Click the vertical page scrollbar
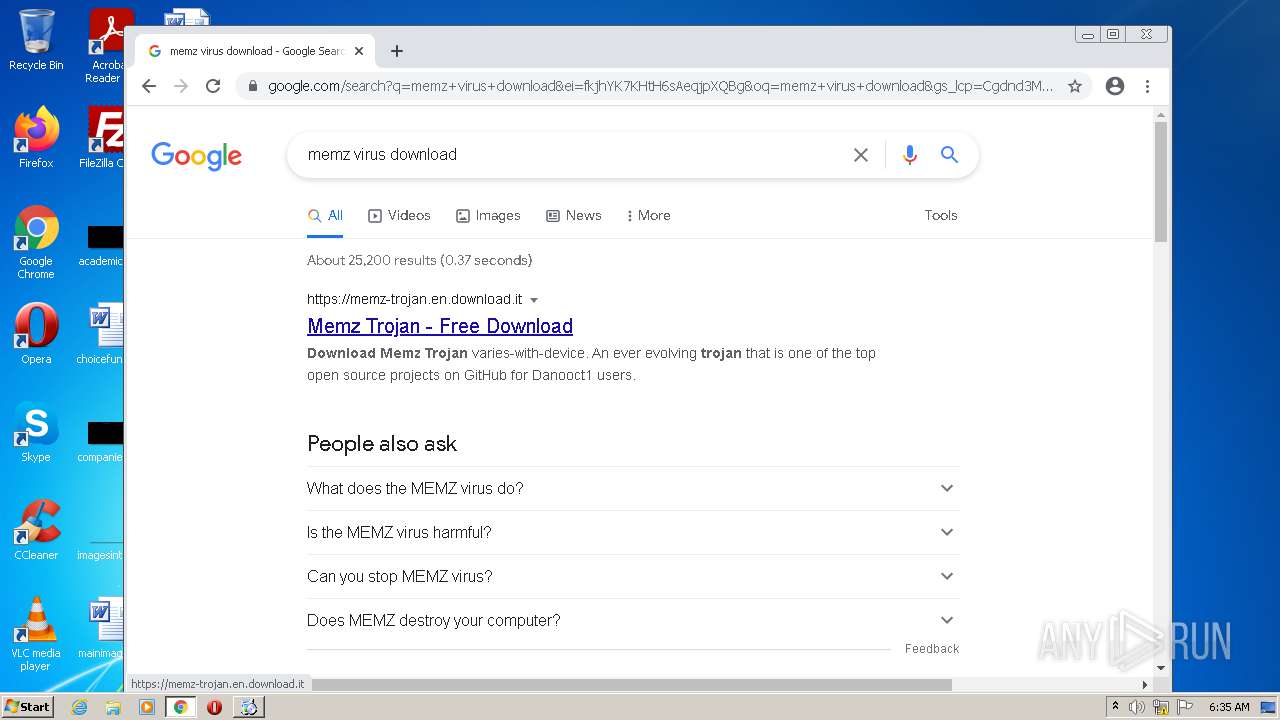The image size is (1280, 720). click(x=1161, y=180)
